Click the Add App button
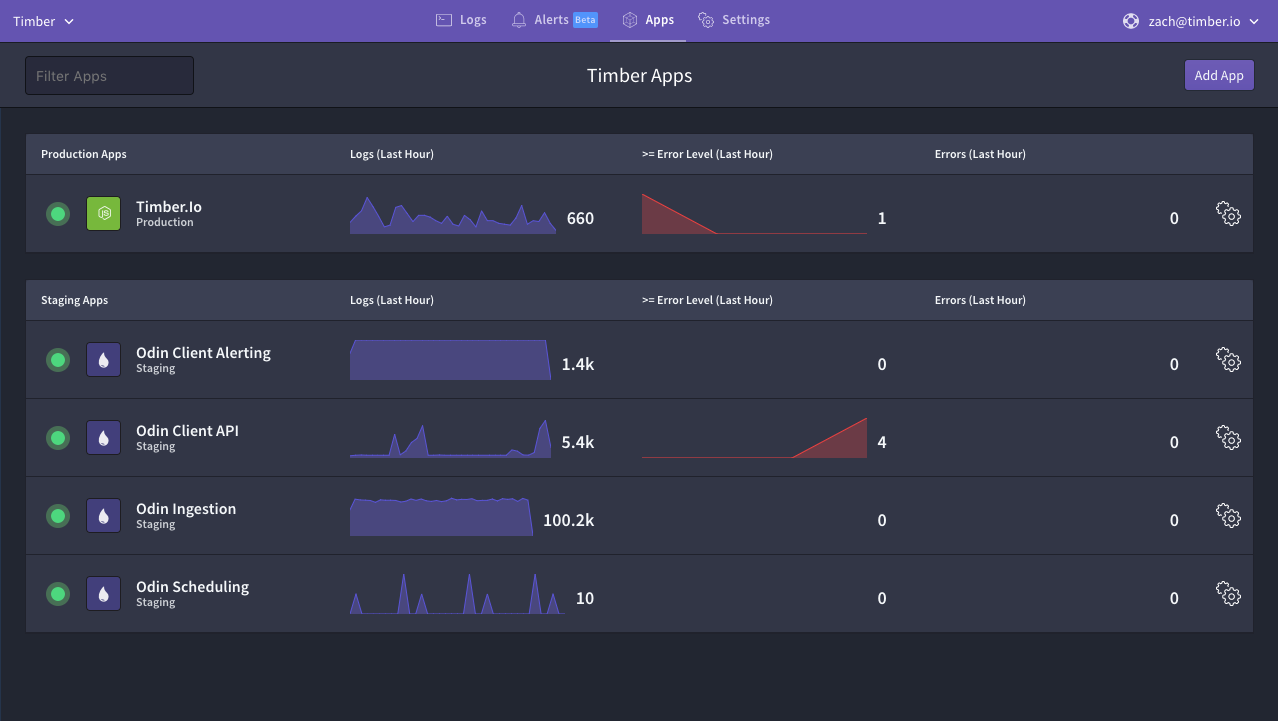The image size is (1278, 721). click(x=1219, y=74)
